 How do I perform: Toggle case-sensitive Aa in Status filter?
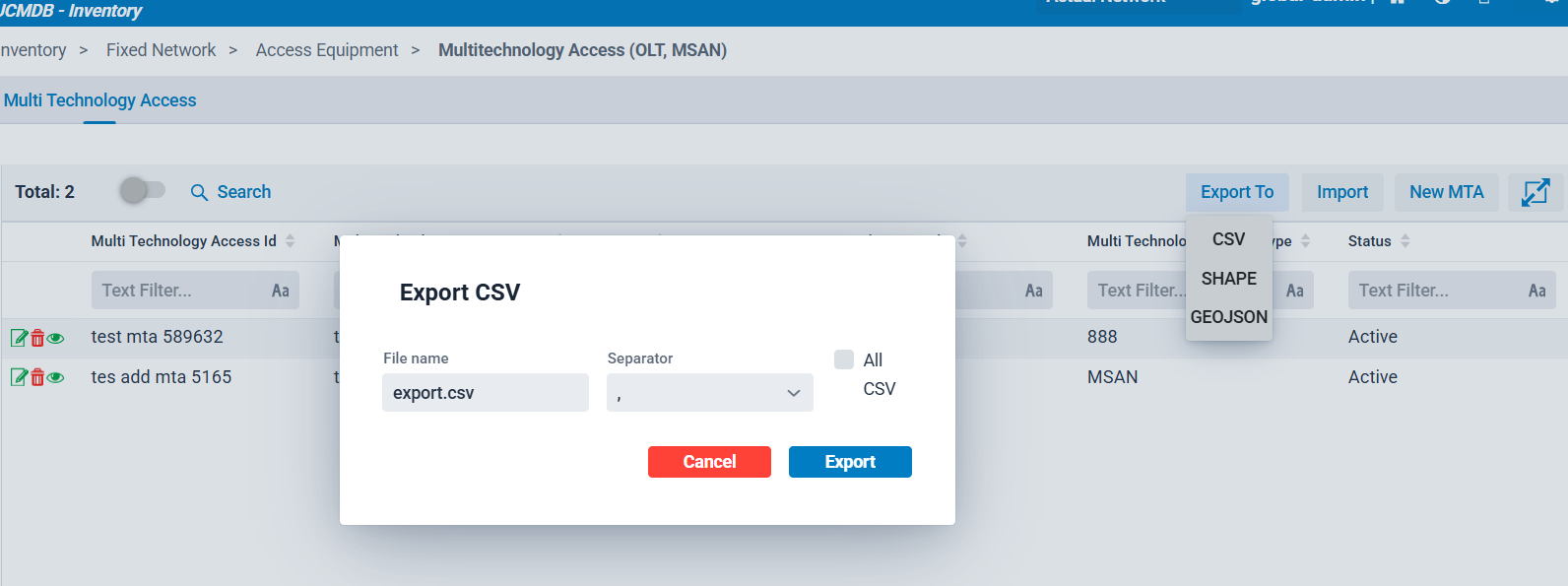(x=1535, y=291)
